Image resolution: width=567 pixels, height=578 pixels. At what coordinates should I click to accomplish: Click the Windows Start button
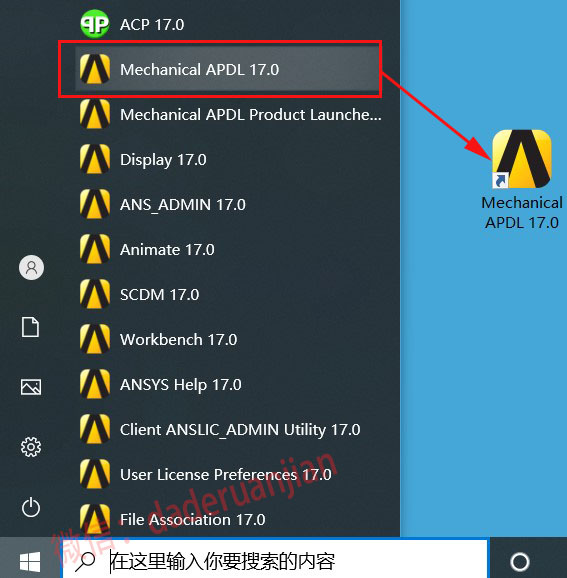[x=30, y=562]
